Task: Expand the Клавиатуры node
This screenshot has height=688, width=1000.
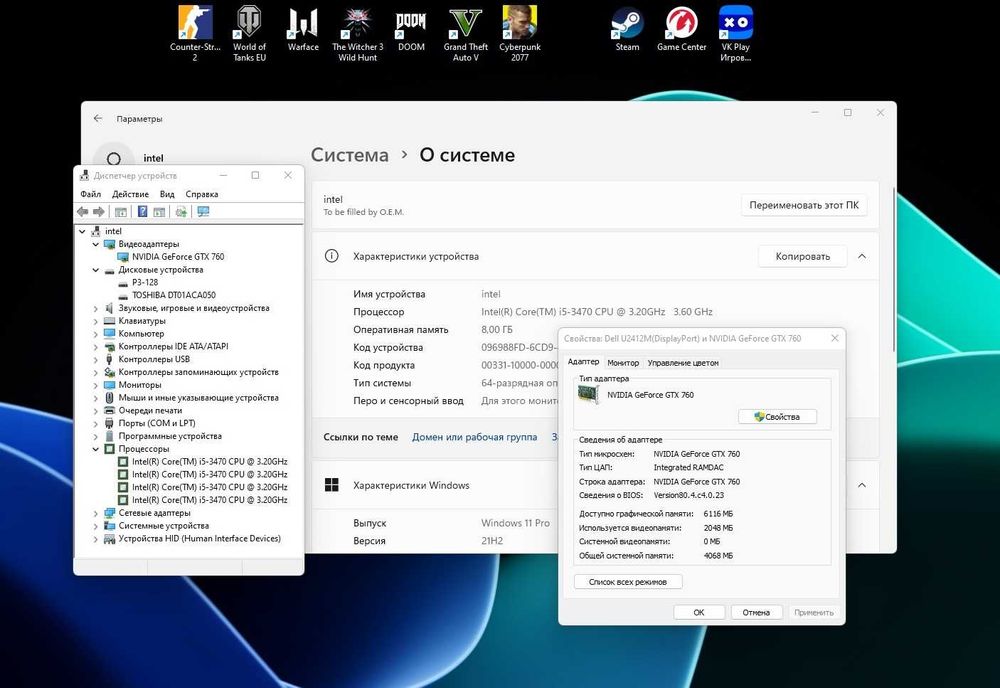Action: 96,321
